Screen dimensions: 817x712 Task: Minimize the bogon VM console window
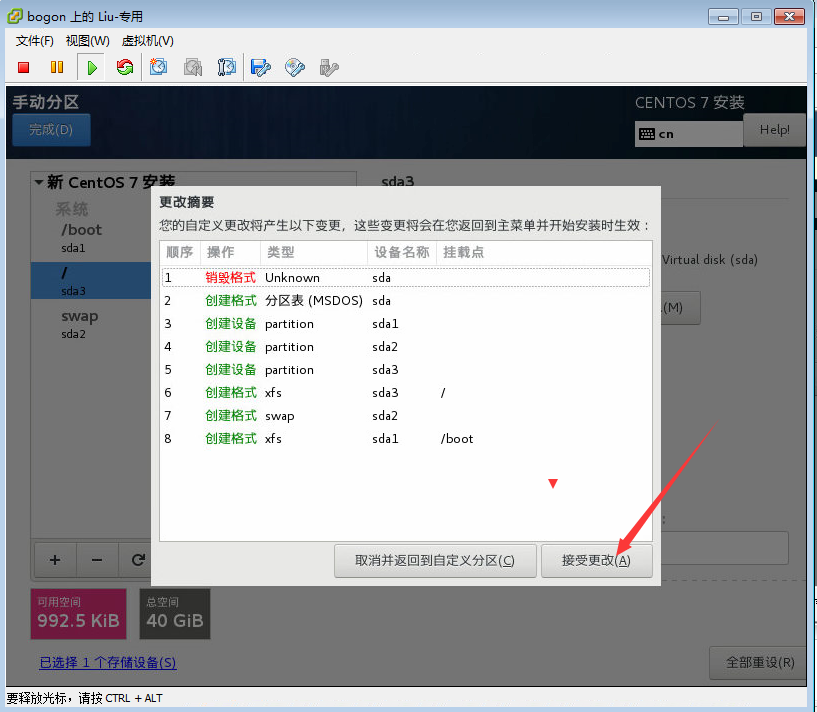723,17
